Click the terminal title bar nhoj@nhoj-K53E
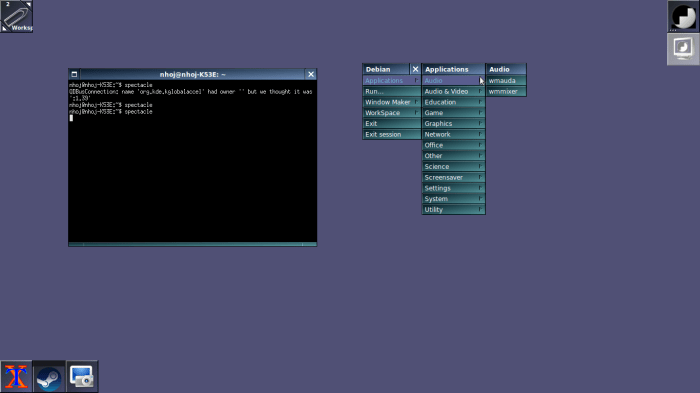This screenshot has height=393, width=700. tap(192, 74)
